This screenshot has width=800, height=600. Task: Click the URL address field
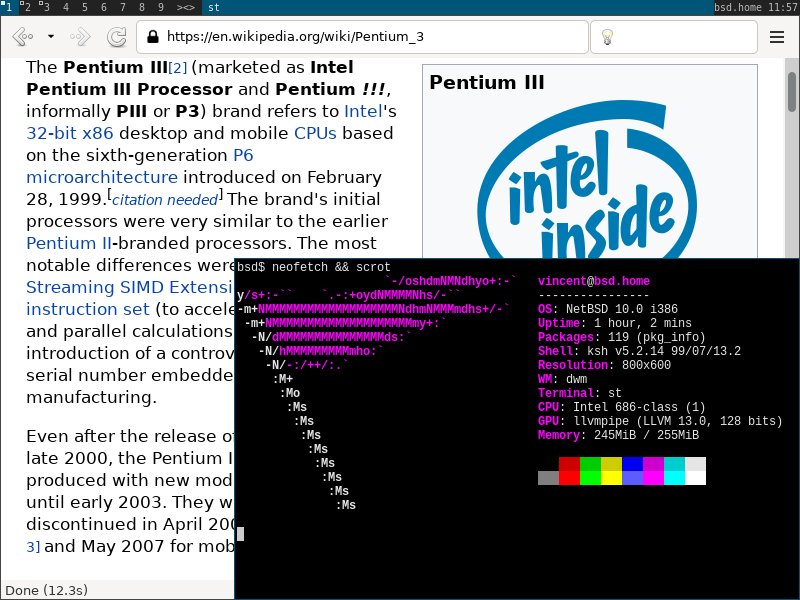tap(360, 37)
